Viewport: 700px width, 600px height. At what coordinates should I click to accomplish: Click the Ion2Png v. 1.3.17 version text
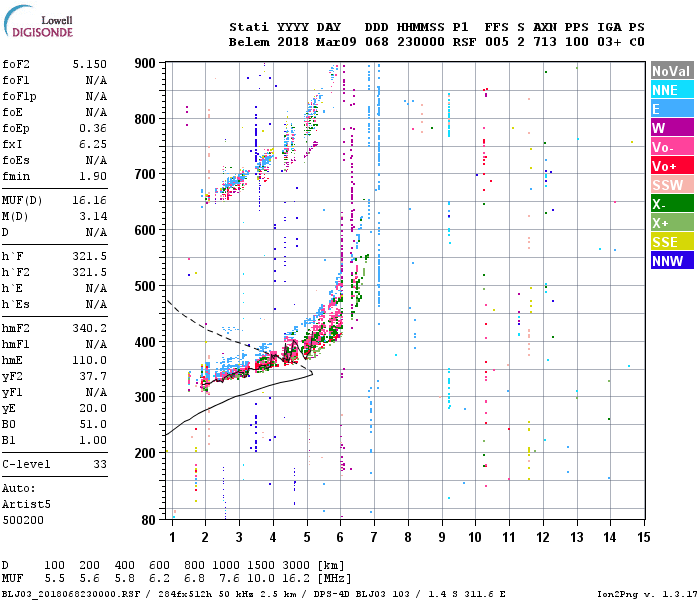click(647, 594)
